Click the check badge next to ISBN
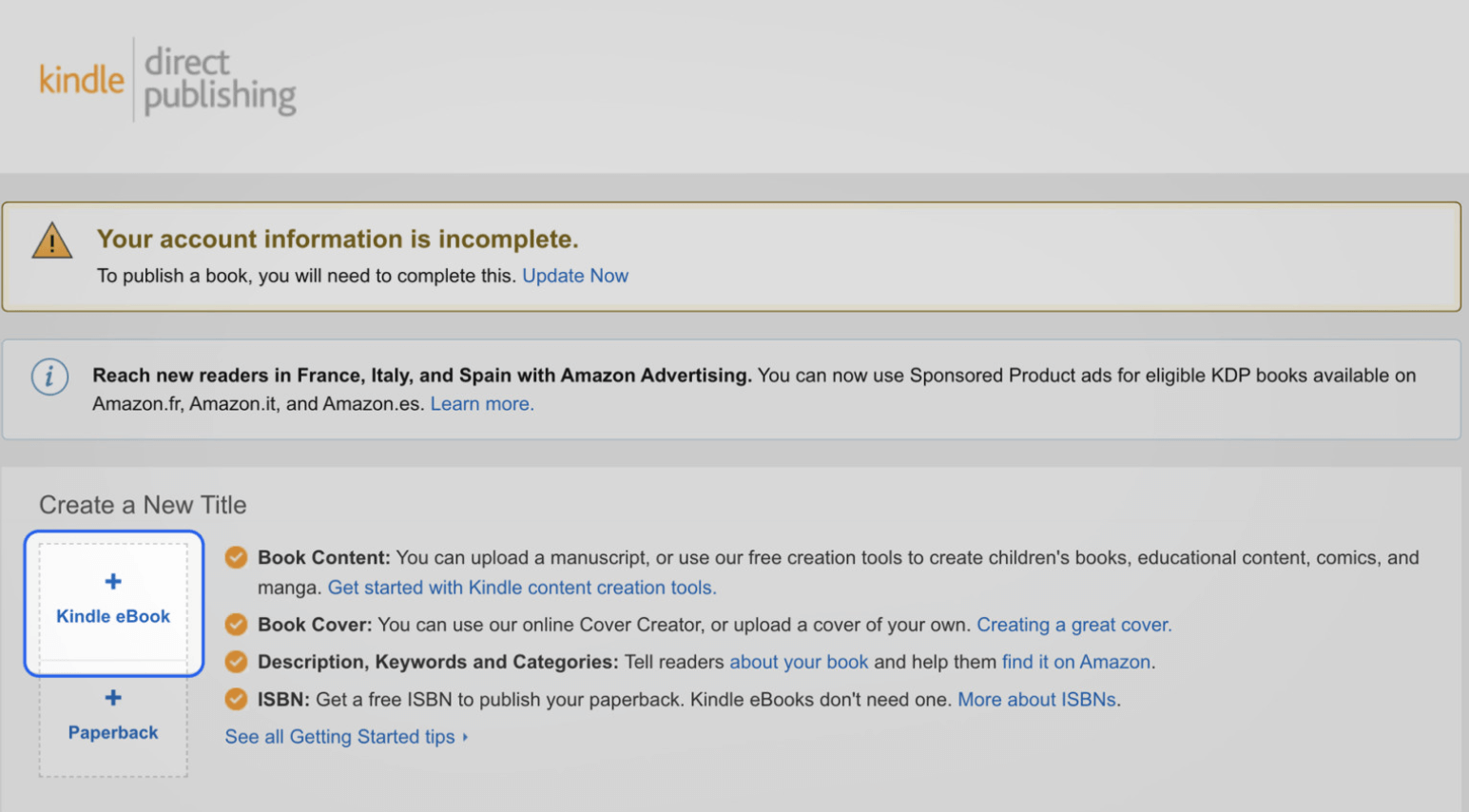Screen dimensions: 1469x812 [x=235, y=699]
